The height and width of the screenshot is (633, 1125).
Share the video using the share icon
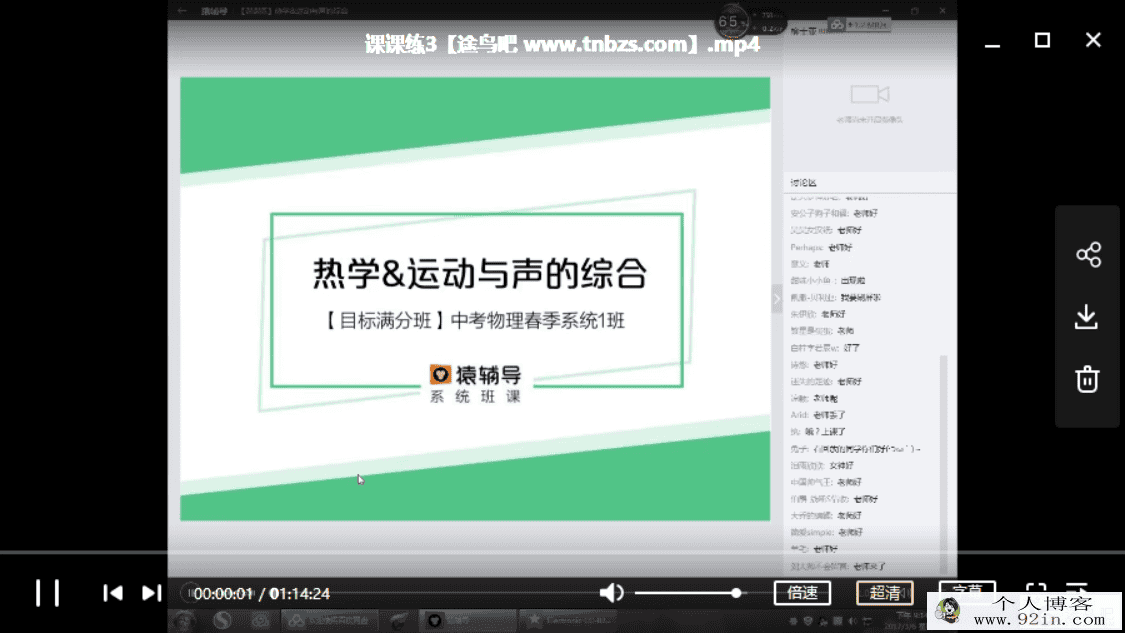click(1088, 255)
